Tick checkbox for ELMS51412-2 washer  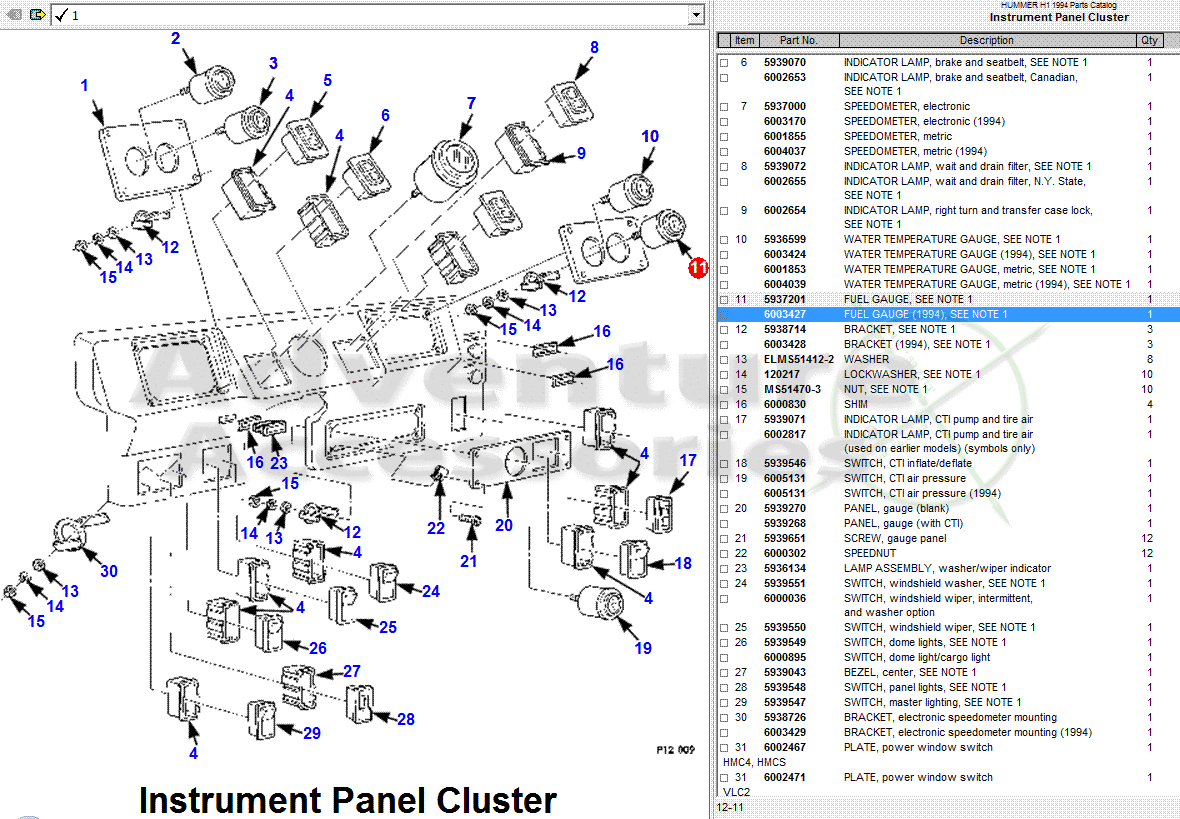point(724,361)
